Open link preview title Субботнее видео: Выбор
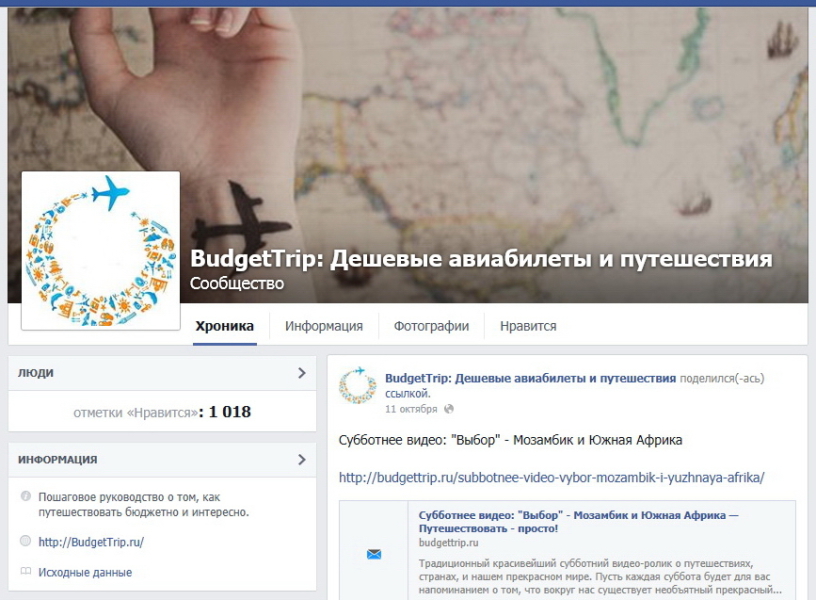 (x=578, y=521)
